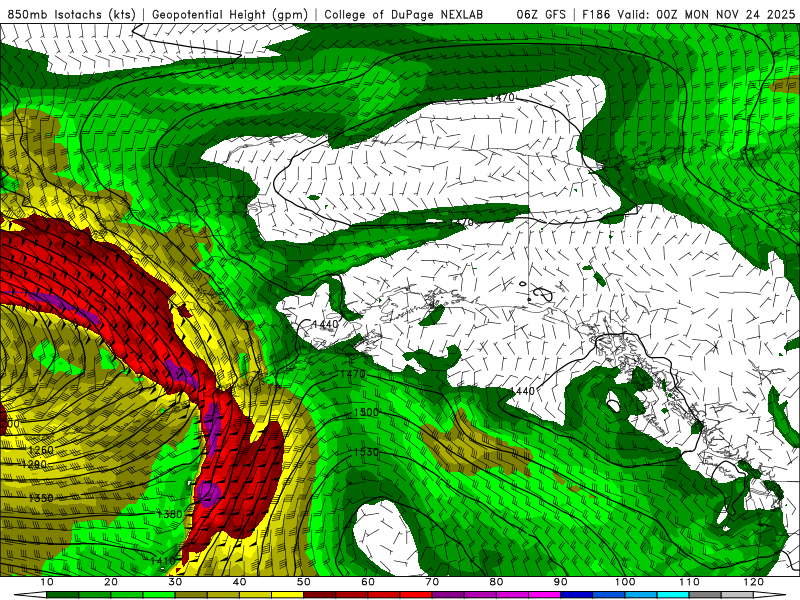Click the color scale value 90
The width and height of the screenshot is (800, 600).
point(561,582)
